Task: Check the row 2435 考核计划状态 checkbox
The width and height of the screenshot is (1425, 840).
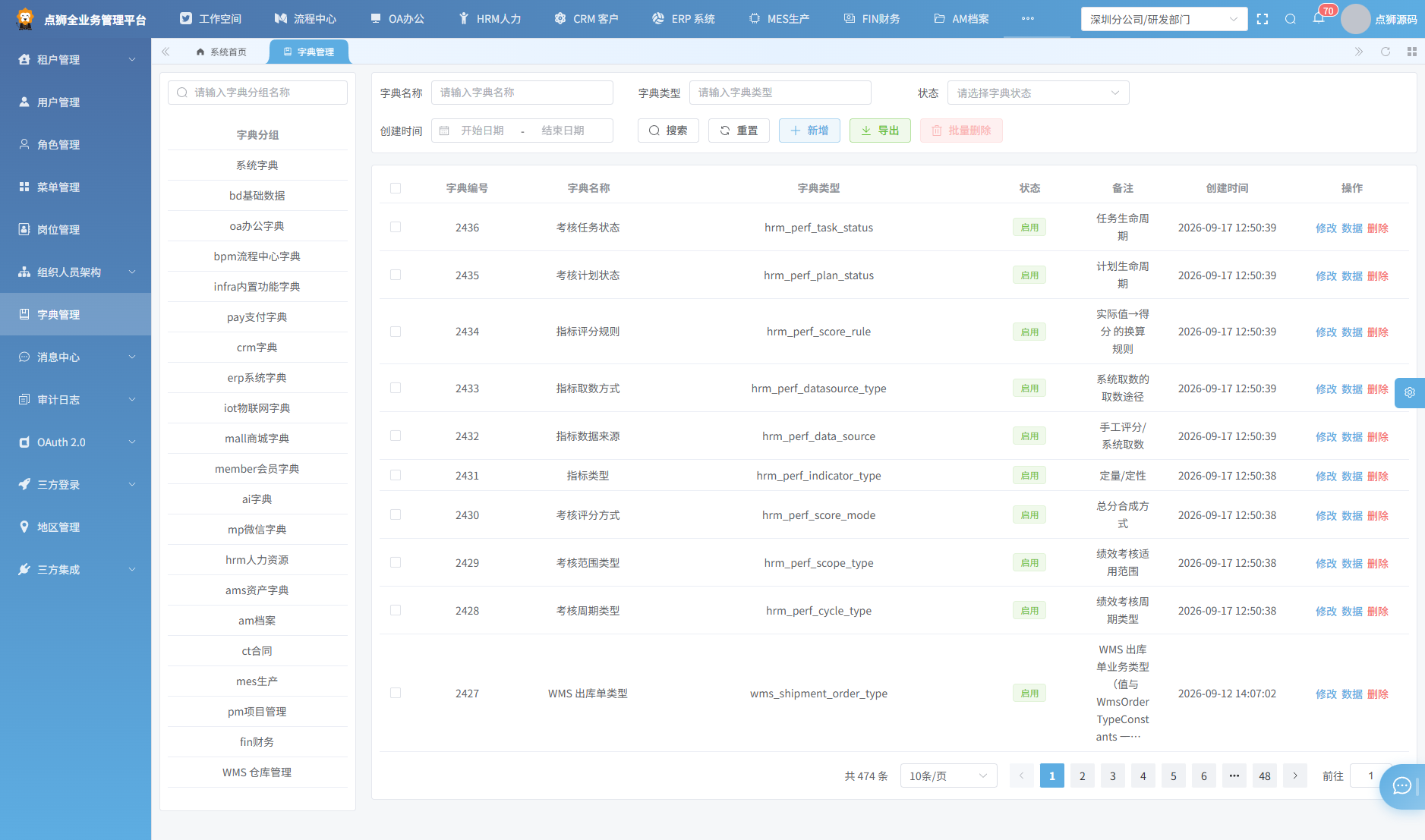Action: click(396, 275)
